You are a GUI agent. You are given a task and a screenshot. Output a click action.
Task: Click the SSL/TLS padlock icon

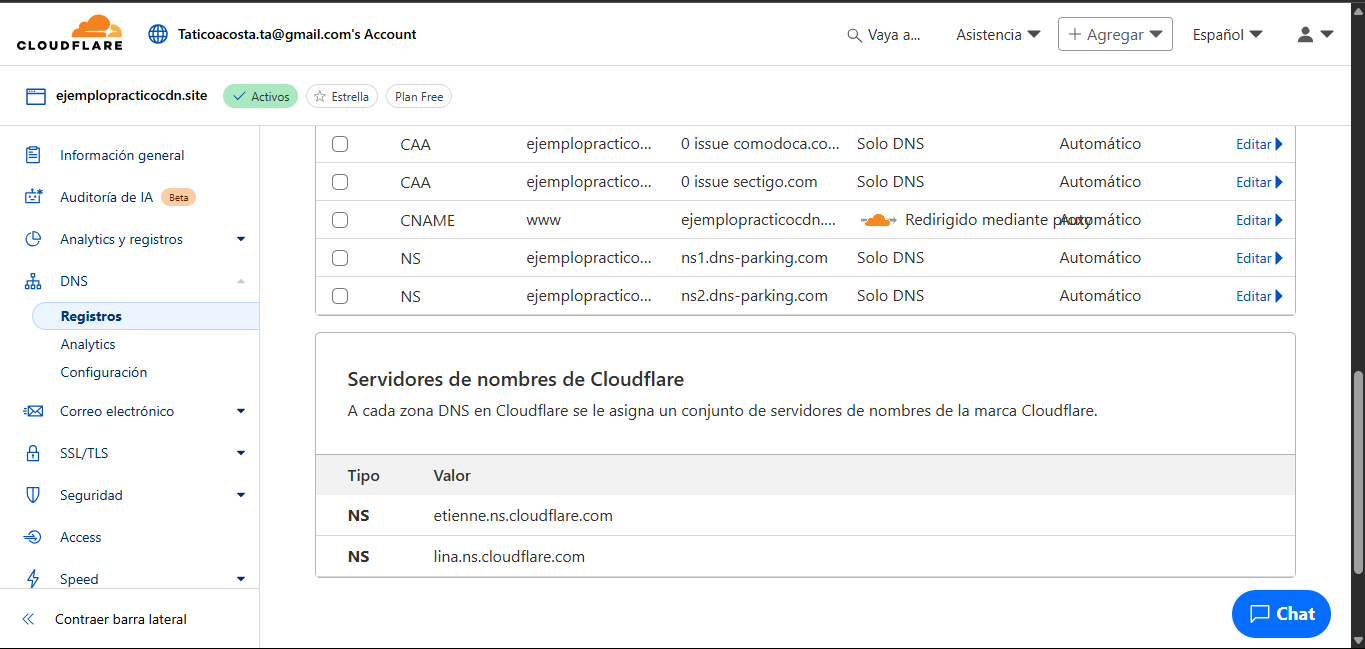[33, 453]
